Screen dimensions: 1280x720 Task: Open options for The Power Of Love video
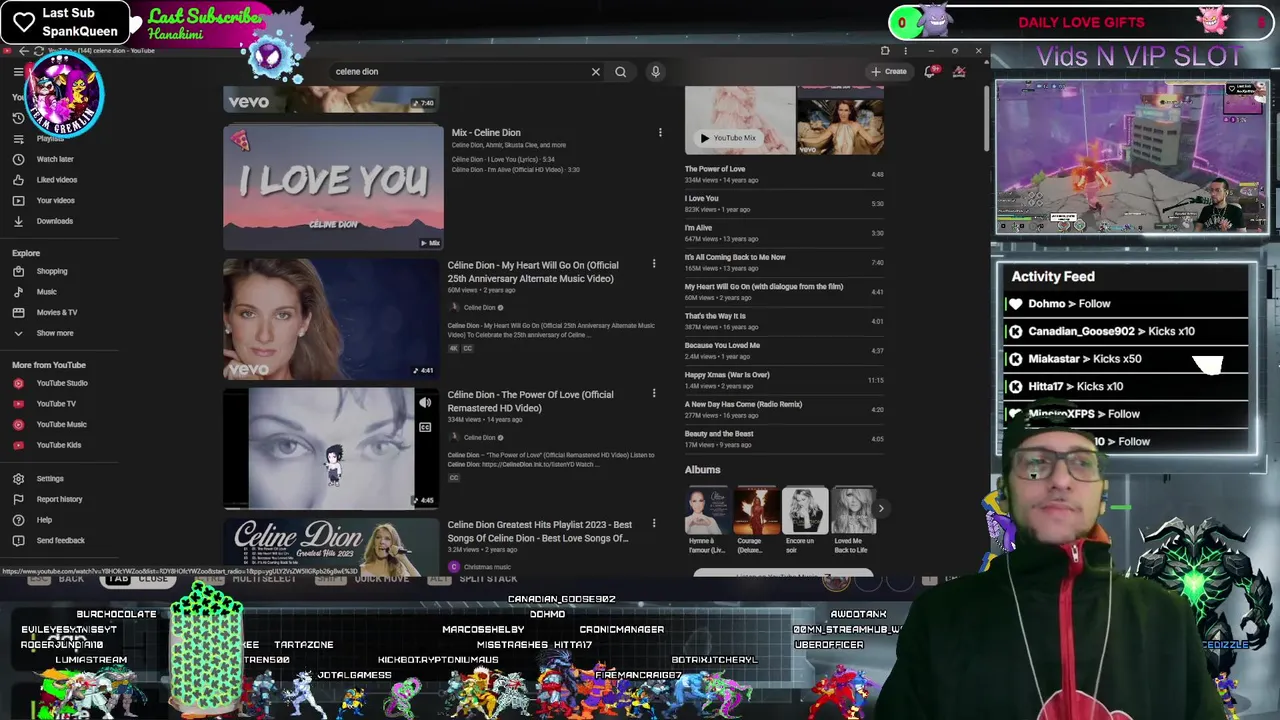pyautogui.click(x=654, y=394)
